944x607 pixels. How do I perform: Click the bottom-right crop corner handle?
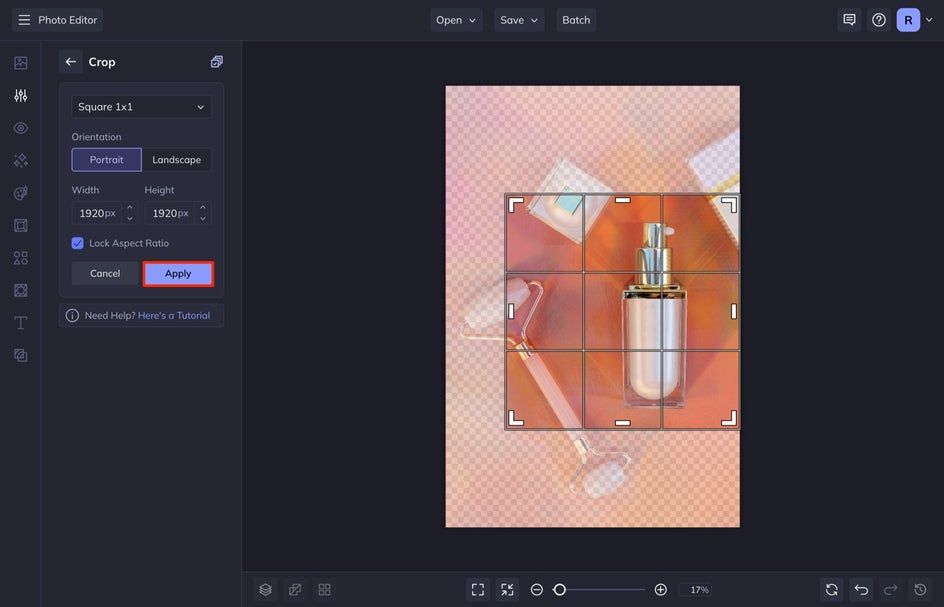(x=729, y=418)
